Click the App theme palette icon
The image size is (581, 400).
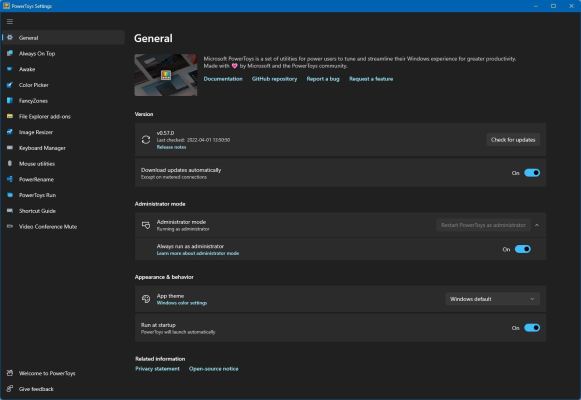pyautogui.click(x=146, y=299)
